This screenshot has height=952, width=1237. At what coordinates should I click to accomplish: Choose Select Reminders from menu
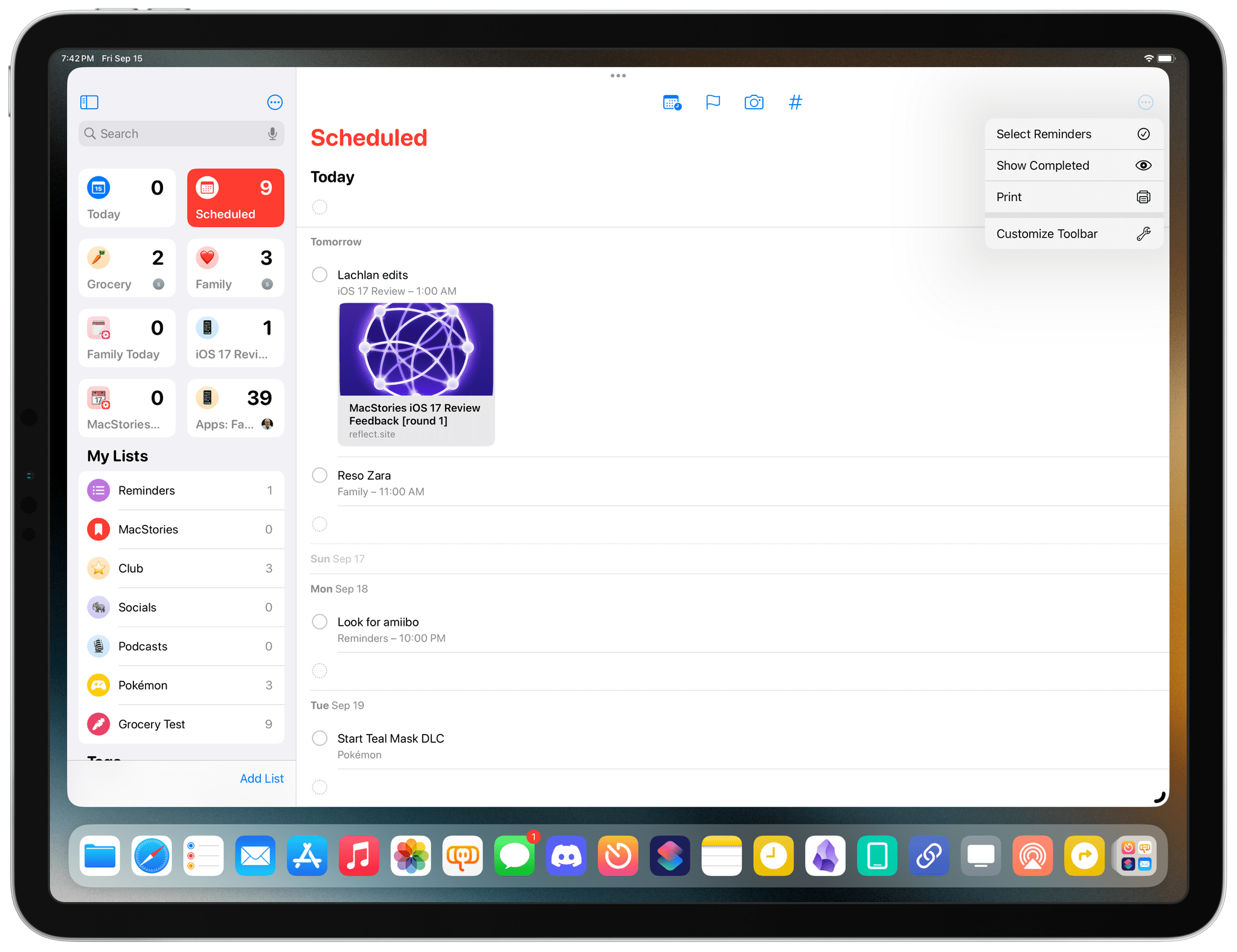point(1073,134)
